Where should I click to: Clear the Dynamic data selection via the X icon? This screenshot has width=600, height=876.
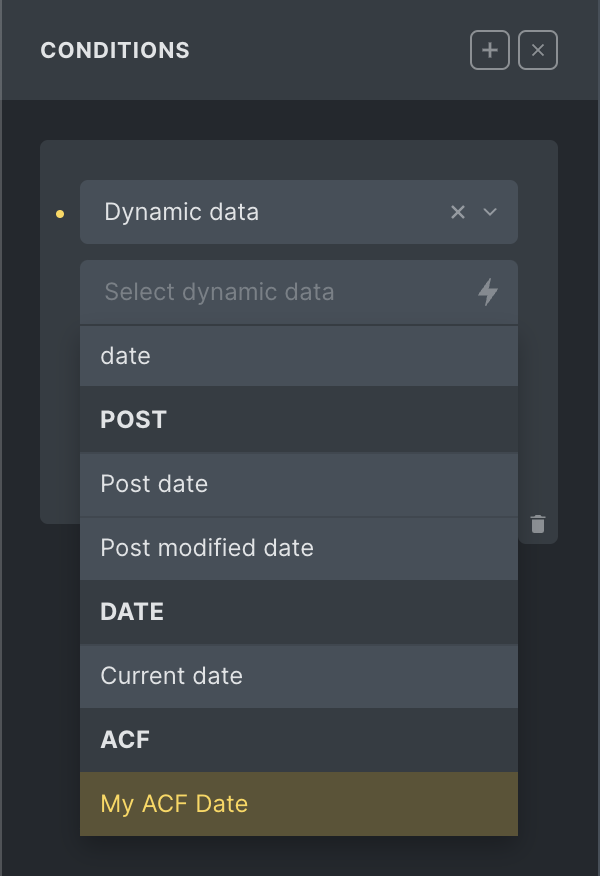[458, 212]
